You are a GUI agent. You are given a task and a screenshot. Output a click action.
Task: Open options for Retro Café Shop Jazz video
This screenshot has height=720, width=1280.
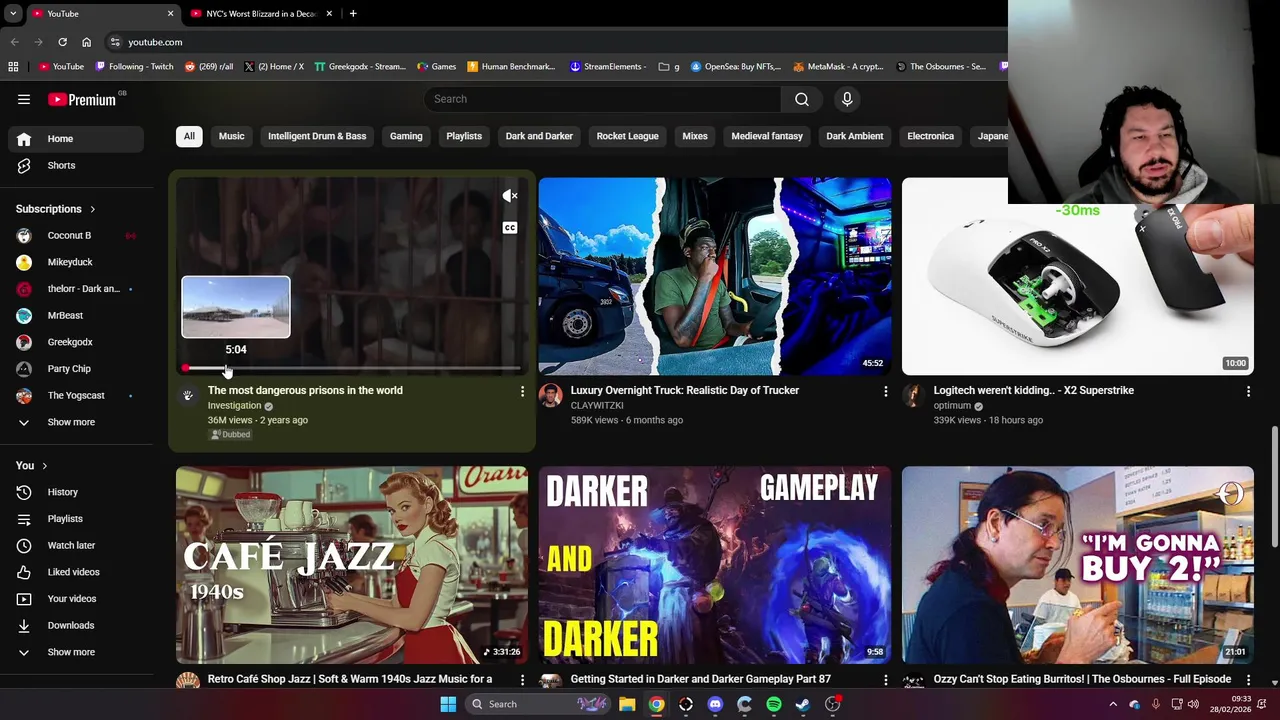pyautogui.click(x=522, y=679)
